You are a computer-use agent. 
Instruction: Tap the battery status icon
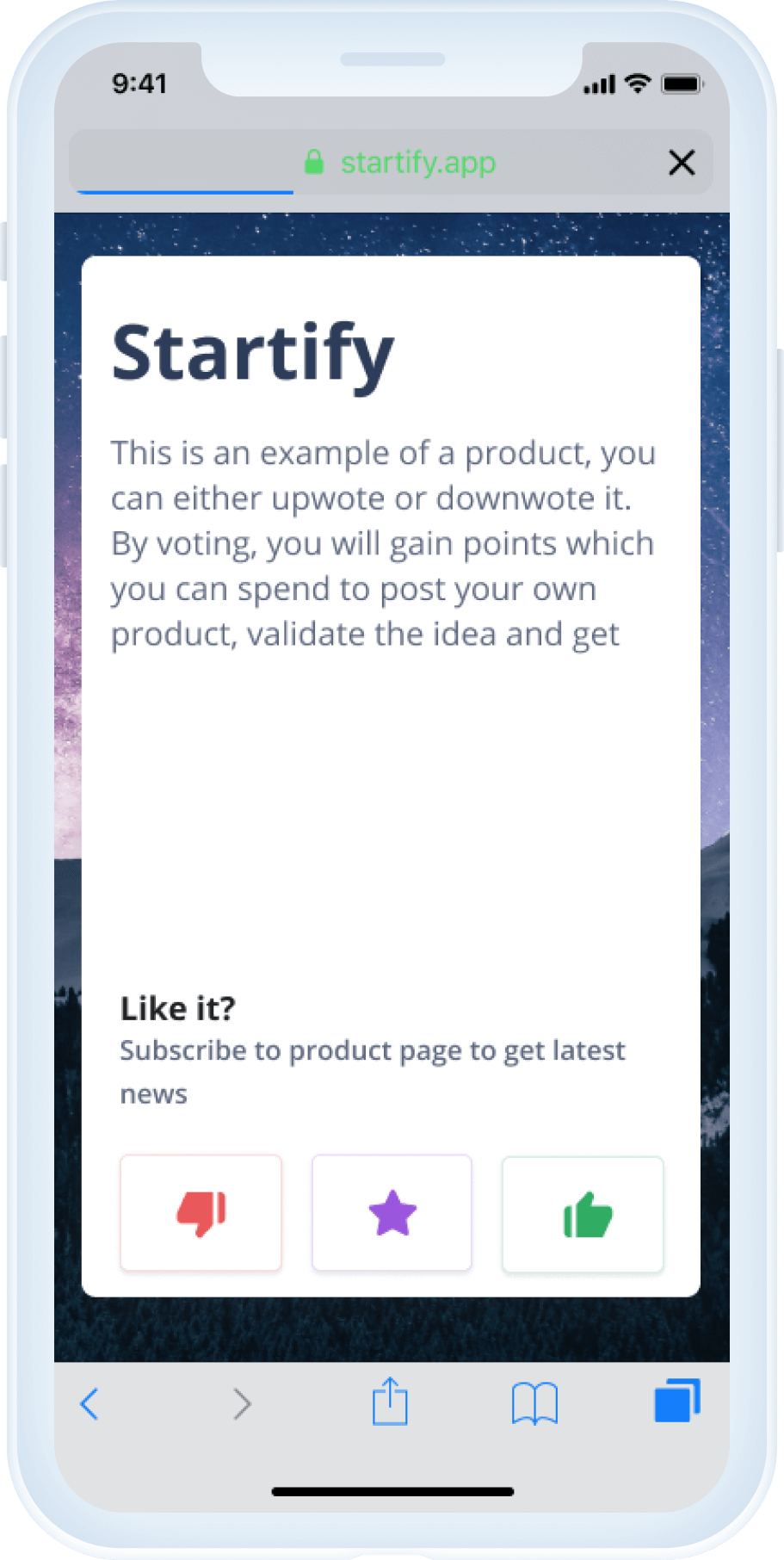[x=682, y=84]
